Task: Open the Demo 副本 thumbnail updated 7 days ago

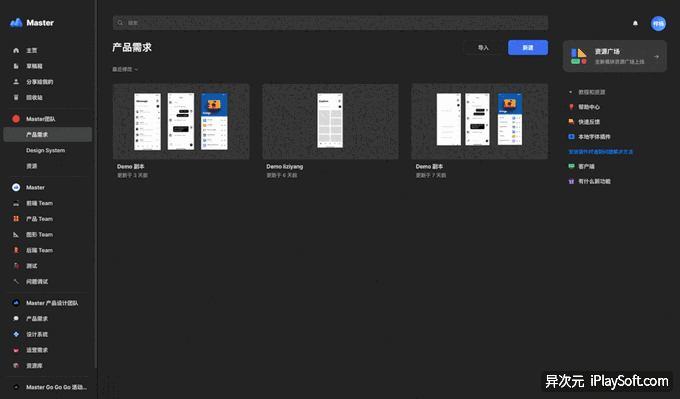Action: (x=480, y=121)
